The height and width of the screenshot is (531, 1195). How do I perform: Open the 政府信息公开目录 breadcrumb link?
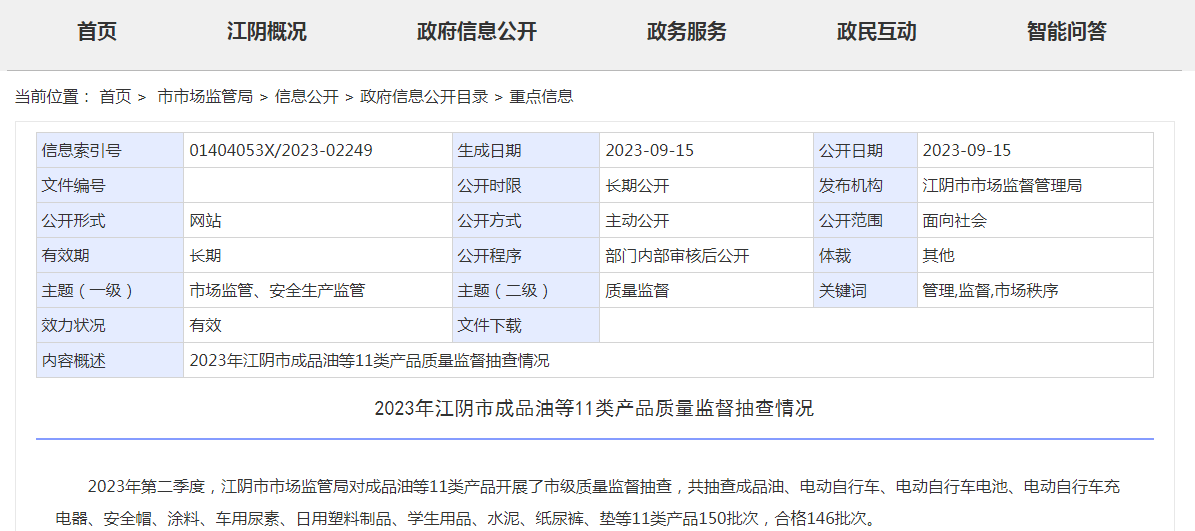424,97
